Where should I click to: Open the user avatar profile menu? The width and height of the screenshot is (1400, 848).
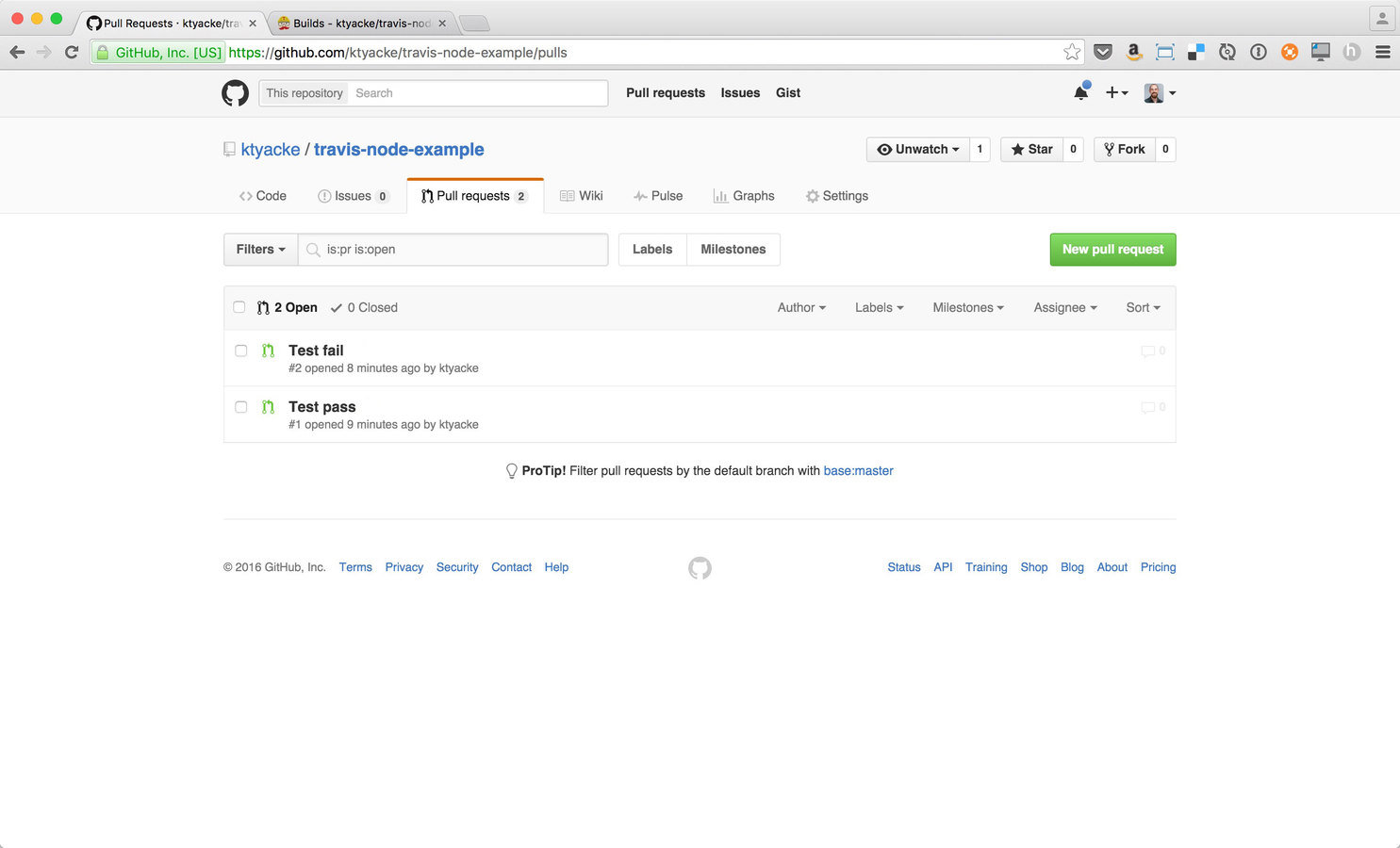[1160, 92]
